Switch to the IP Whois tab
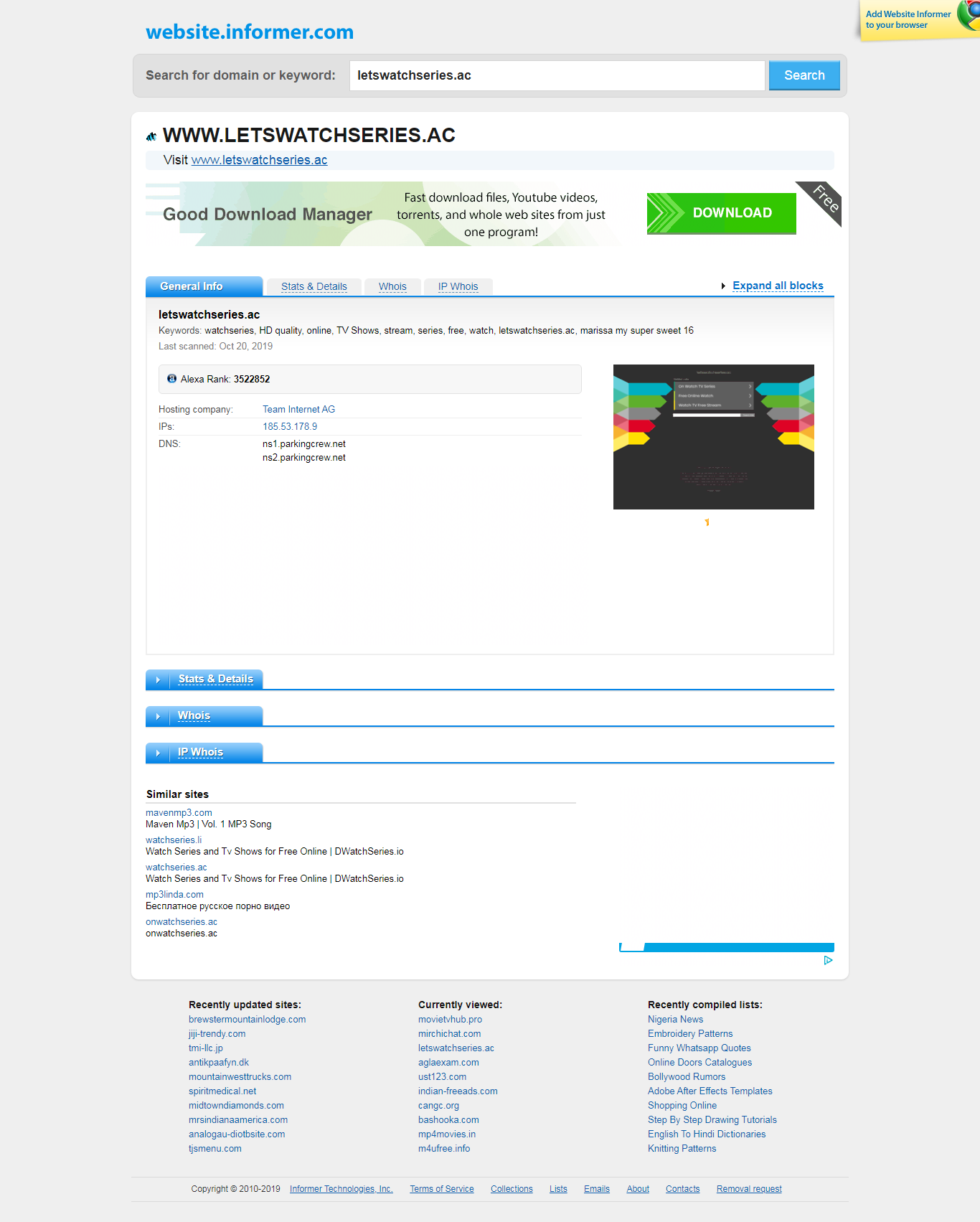This screenshot has height=1222, width=980. pyautogui.click(x=458, y=286)
